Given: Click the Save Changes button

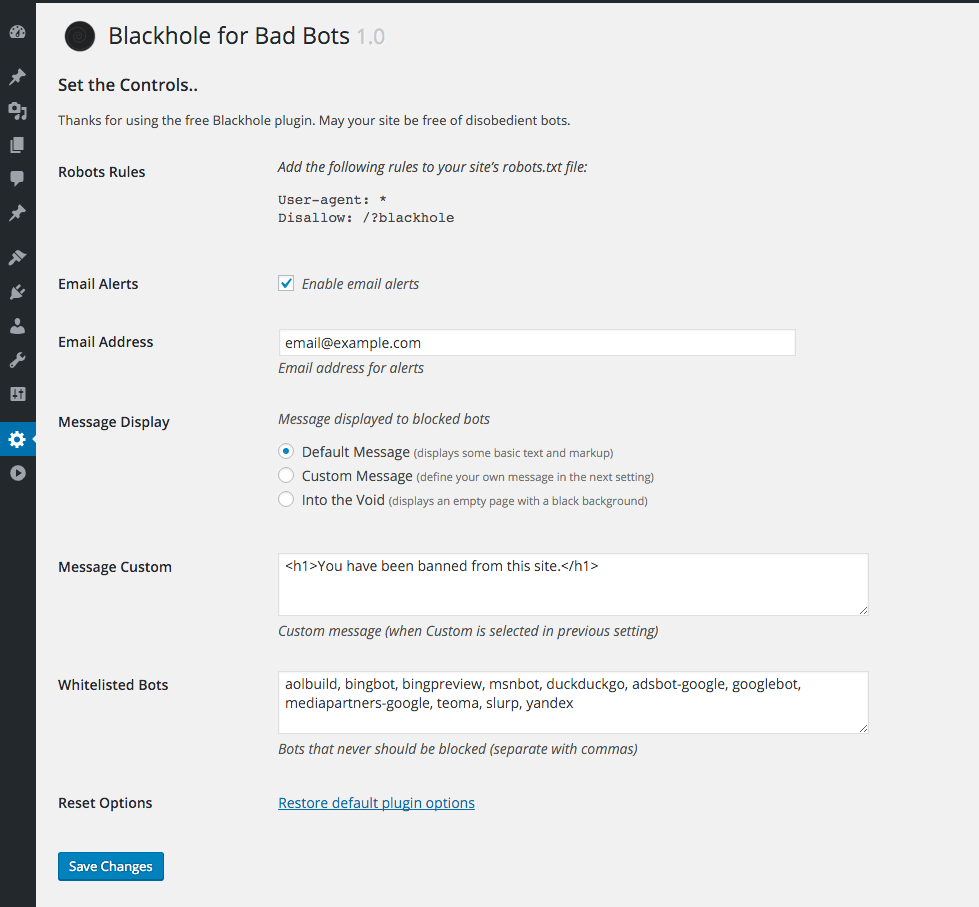Looking at the screenshot, I should pos(110,866).
